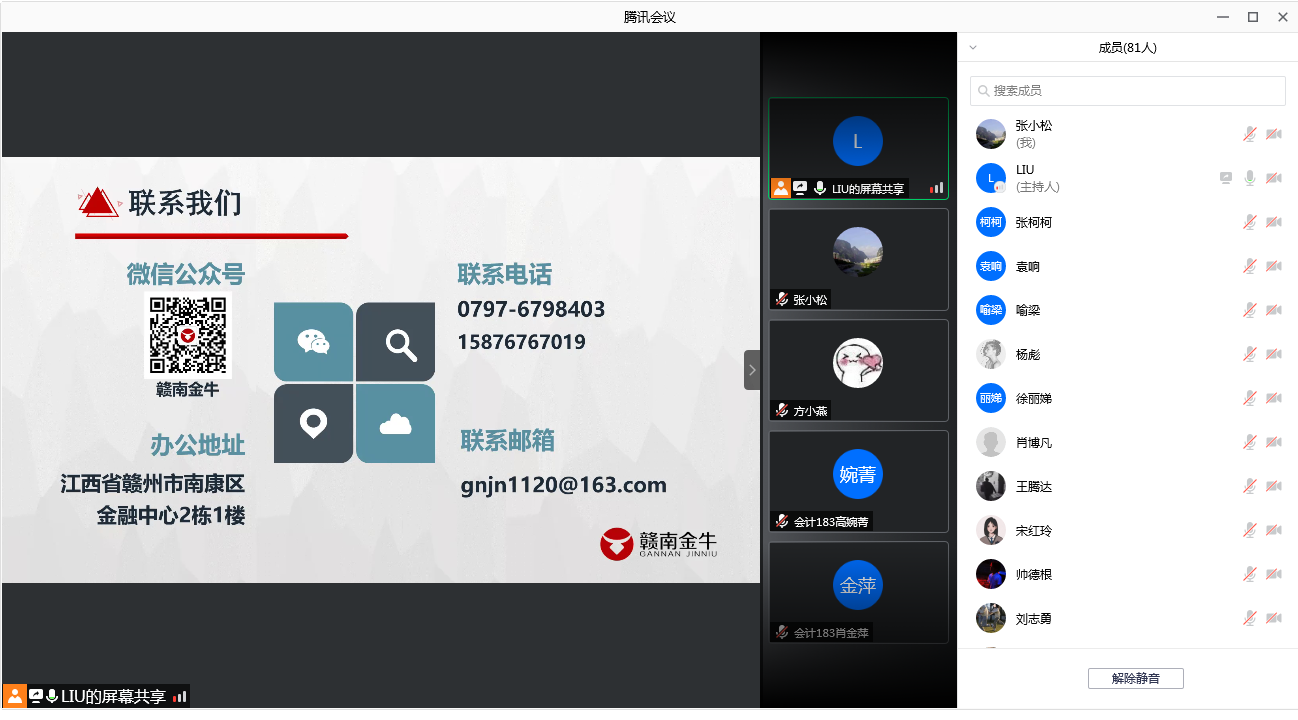The image size is (1298, 720).
Task: Collapse the 成员 panel using its header chevron
Action: tap(973, 47)
